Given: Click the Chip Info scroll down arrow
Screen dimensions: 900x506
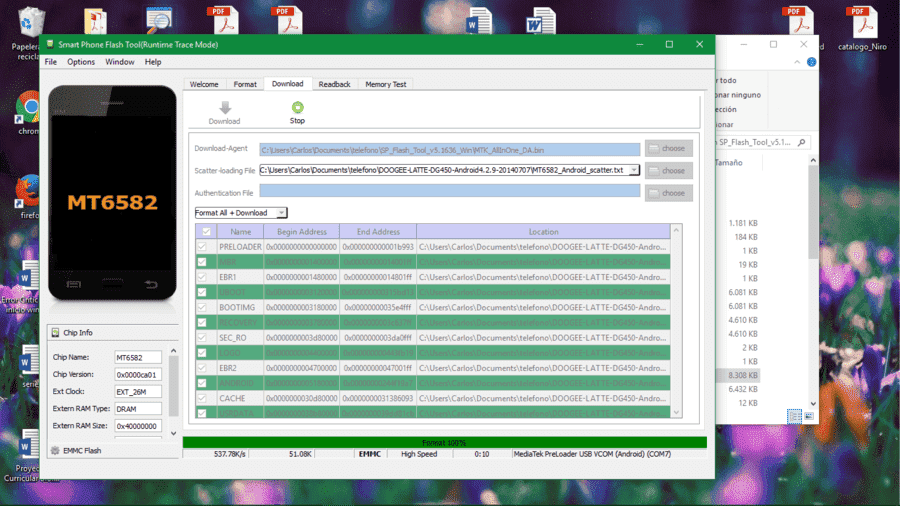Looking at the screenshot, I should 173,434.
